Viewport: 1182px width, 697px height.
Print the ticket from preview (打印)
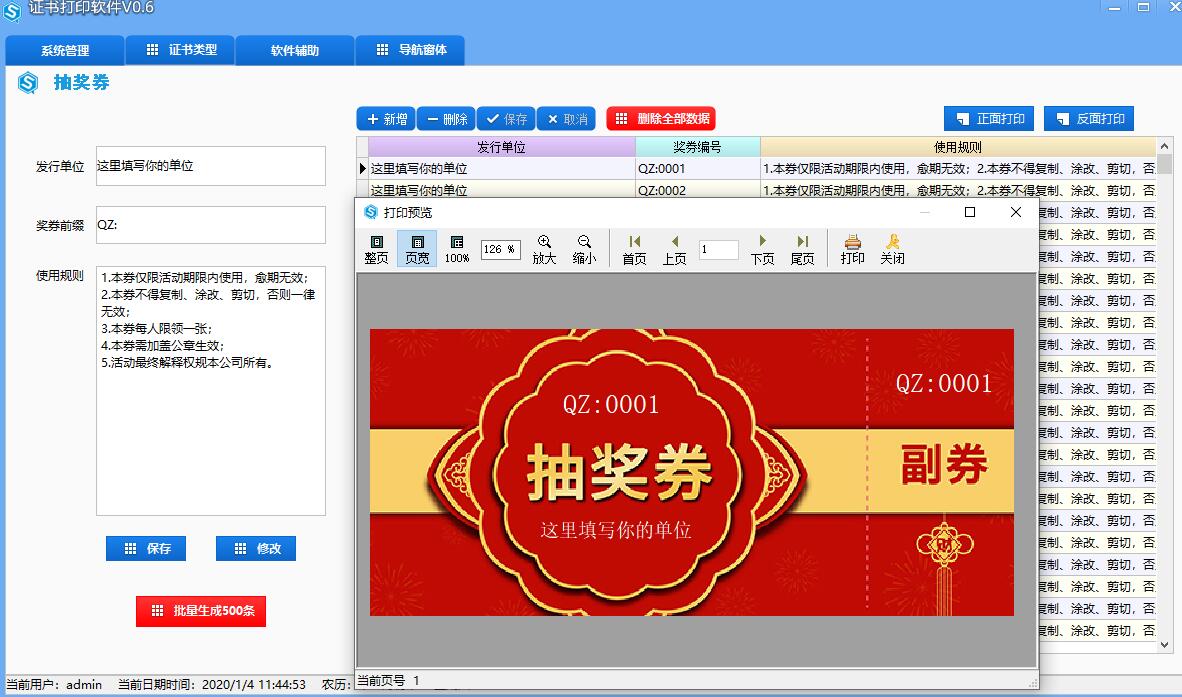[853, 249]
